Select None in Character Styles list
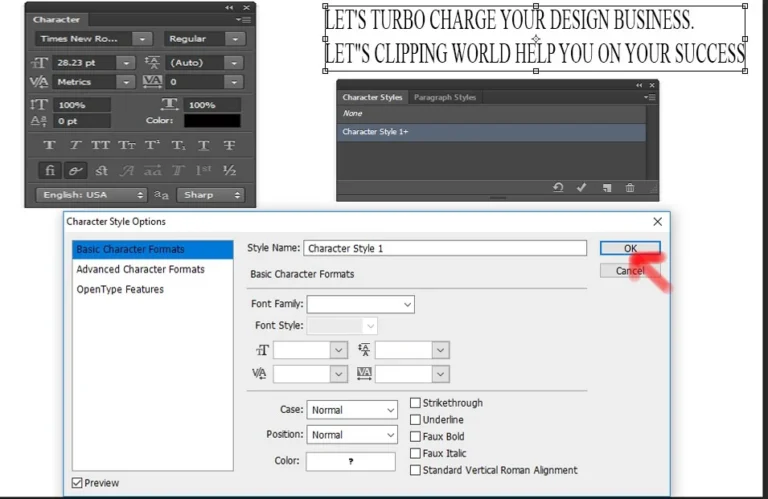The height and width of the screenshot is (499, 768). [x=491, y=114]
